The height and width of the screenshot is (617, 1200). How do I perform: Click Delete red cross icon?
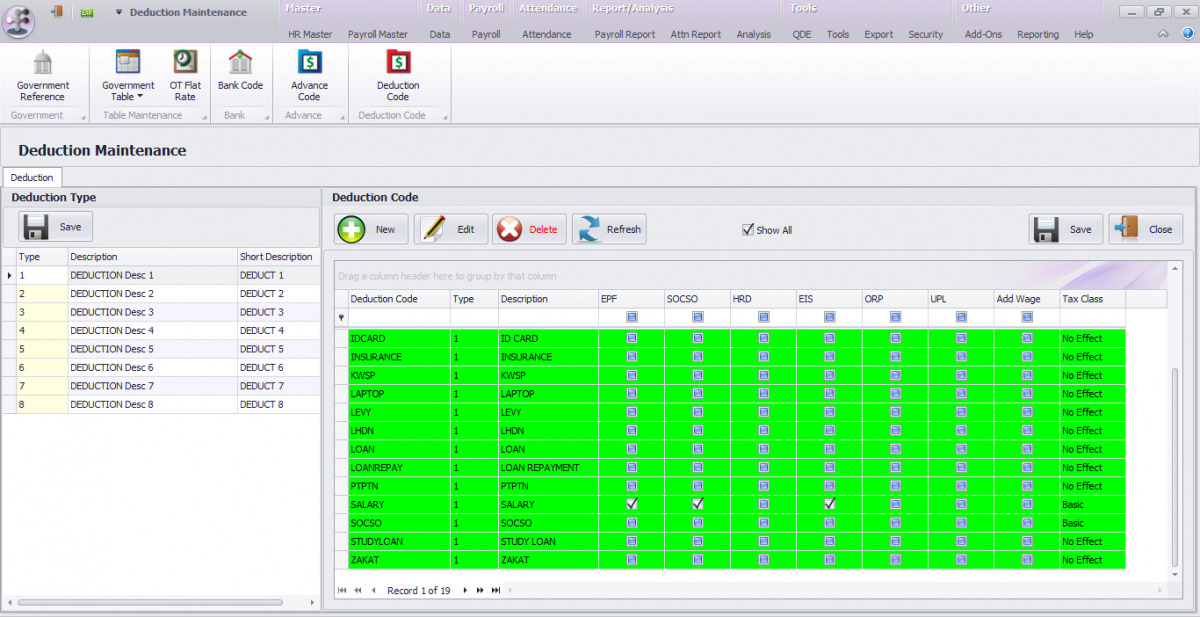coord(510,229)
